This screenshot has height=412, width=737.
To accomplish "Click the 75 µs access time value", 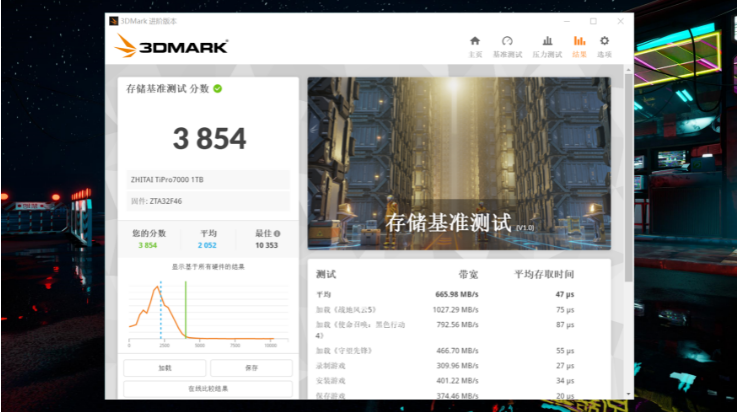I will click(565, 310).
